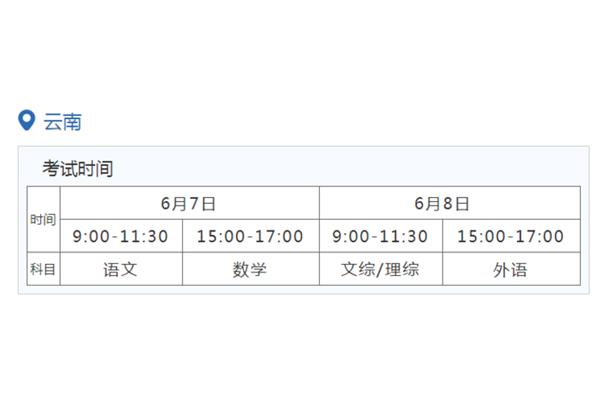
Task: Click the blue location pin icon
Action: coord(27,121)
